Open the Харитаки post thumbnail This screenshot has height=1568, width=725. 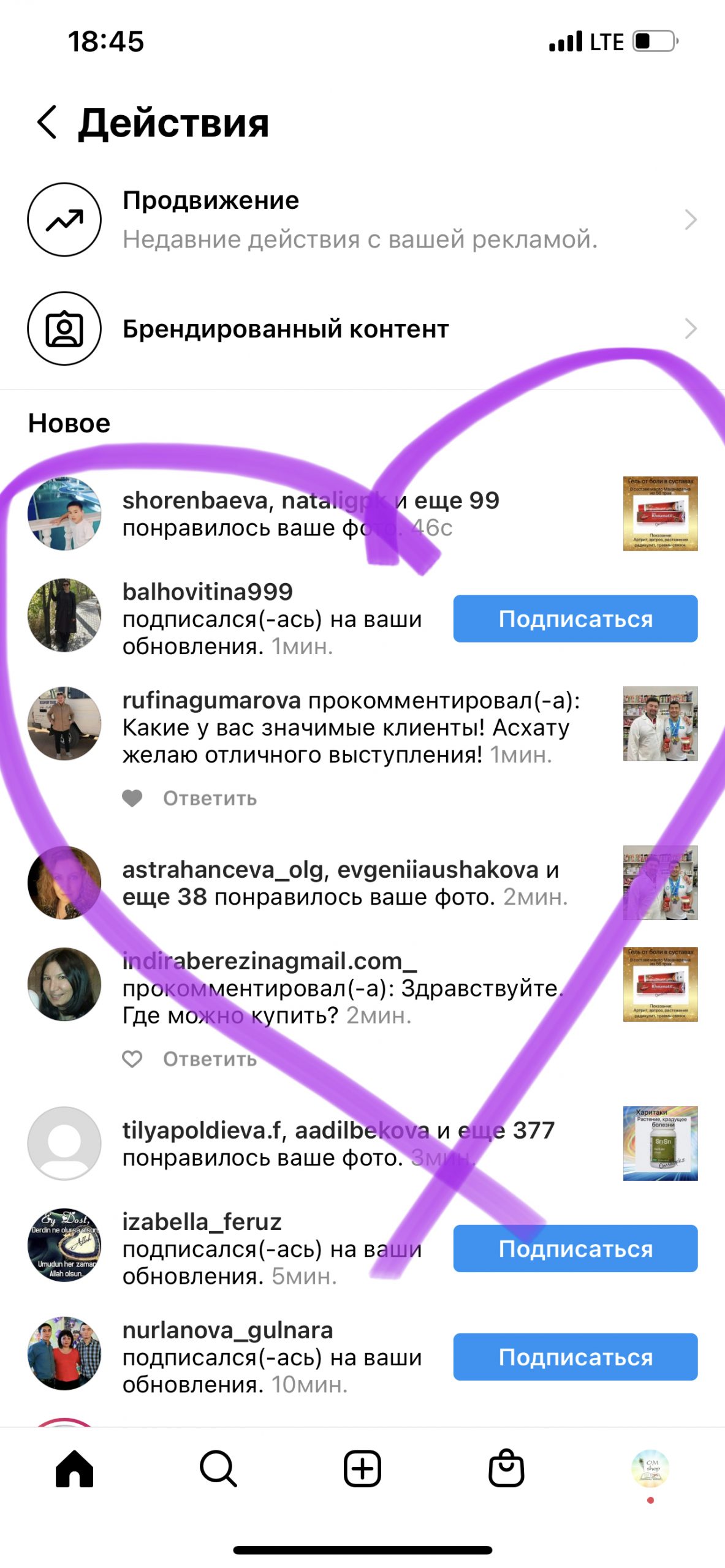pyautogui.click(x=660, y=1144)
